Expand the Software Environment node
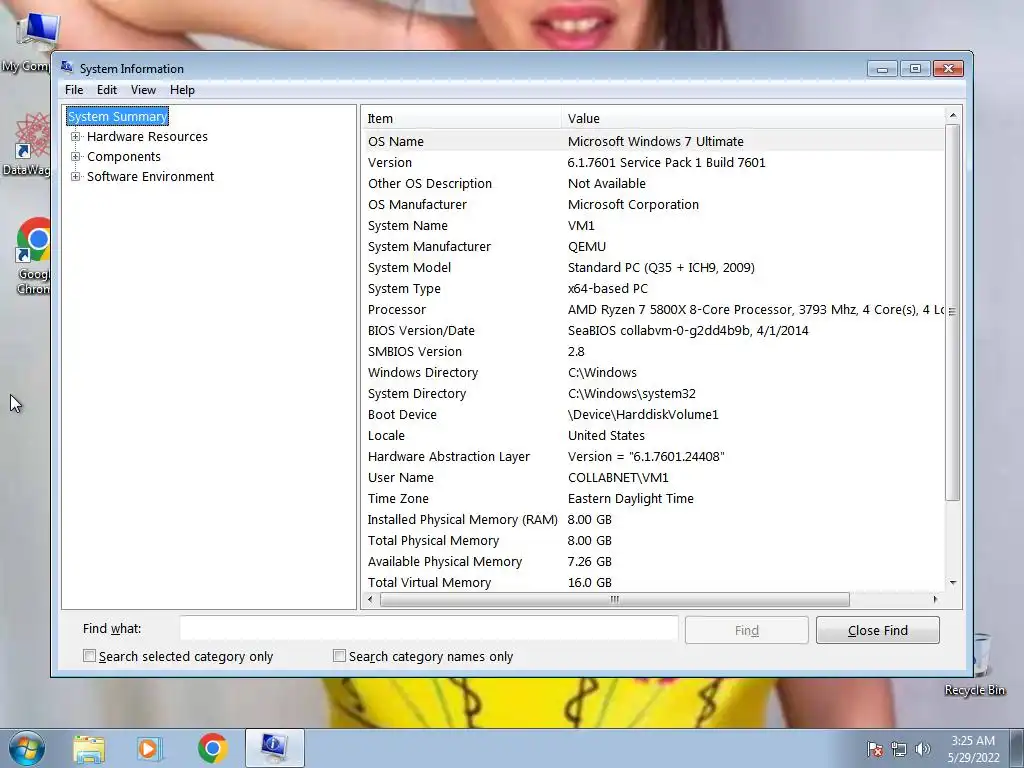 point(76,176)
